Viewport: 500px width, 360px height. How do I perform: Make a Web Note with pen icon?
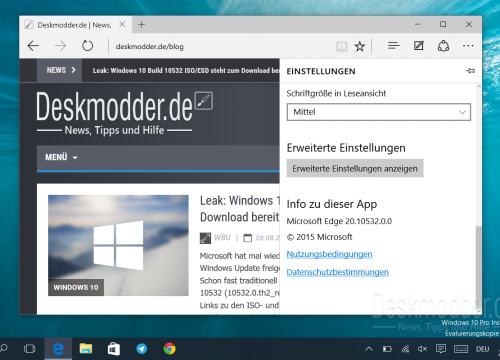[419, 46]
